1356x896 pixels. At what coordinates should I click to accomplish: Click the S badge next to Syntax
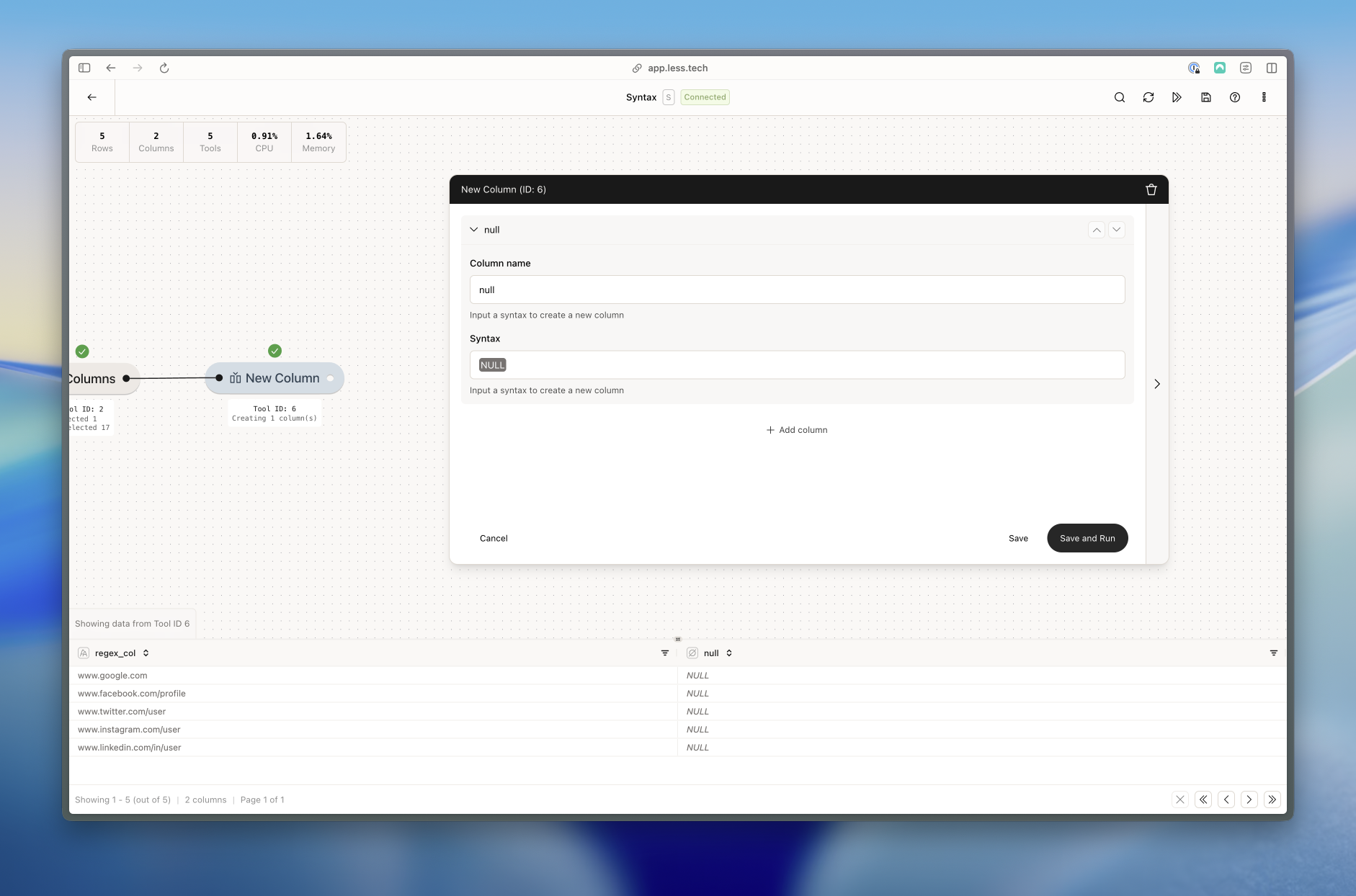pos(669,97)
